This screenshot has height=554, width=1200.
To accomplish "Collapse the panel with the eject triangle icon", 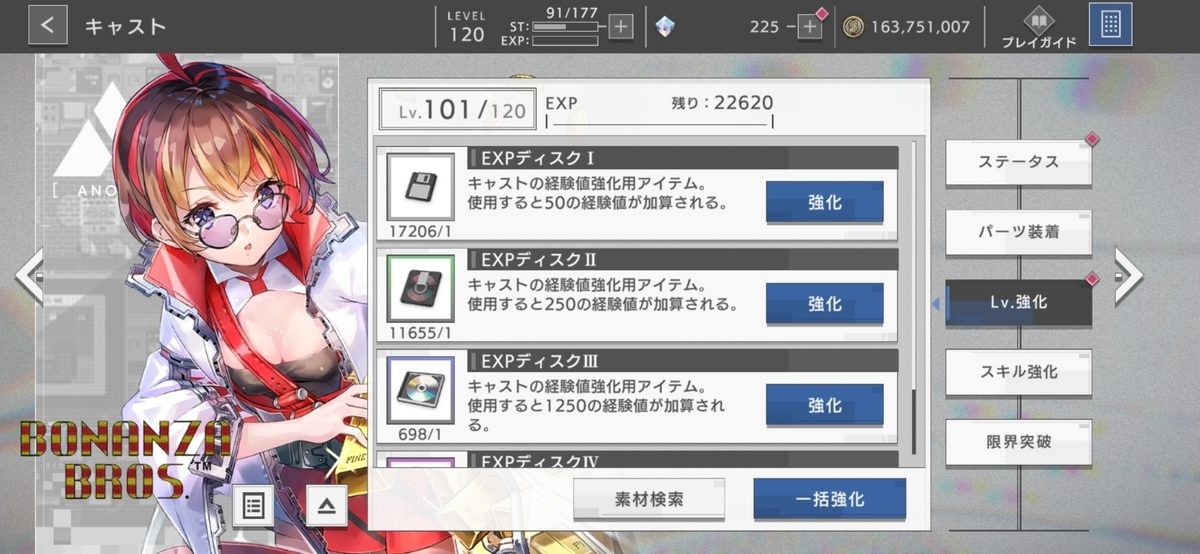I will [x=327, y=505].
